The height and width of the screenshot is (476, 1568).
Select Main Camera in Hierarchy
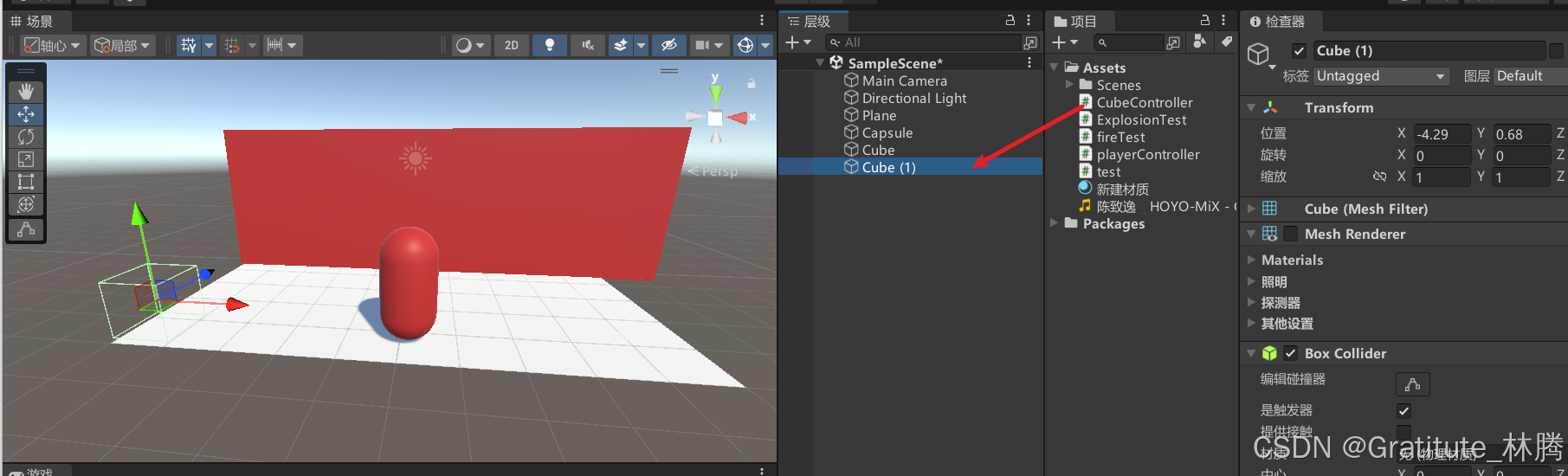point(904,80)
